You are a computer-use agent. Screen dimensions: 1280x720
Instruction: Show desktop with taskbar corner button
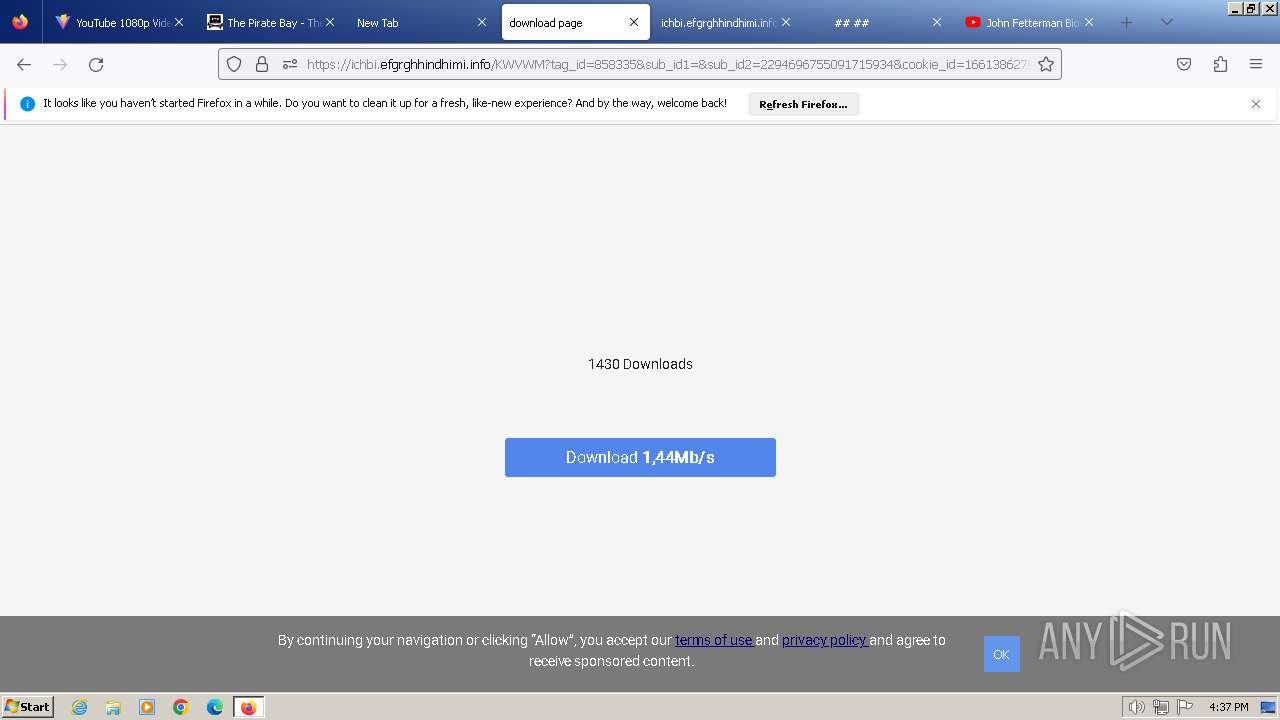coord(1270,707)
